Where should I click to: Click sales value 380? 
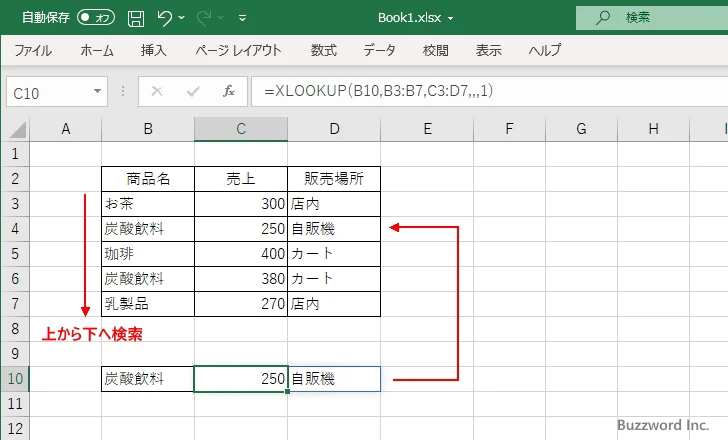point(241,278)
